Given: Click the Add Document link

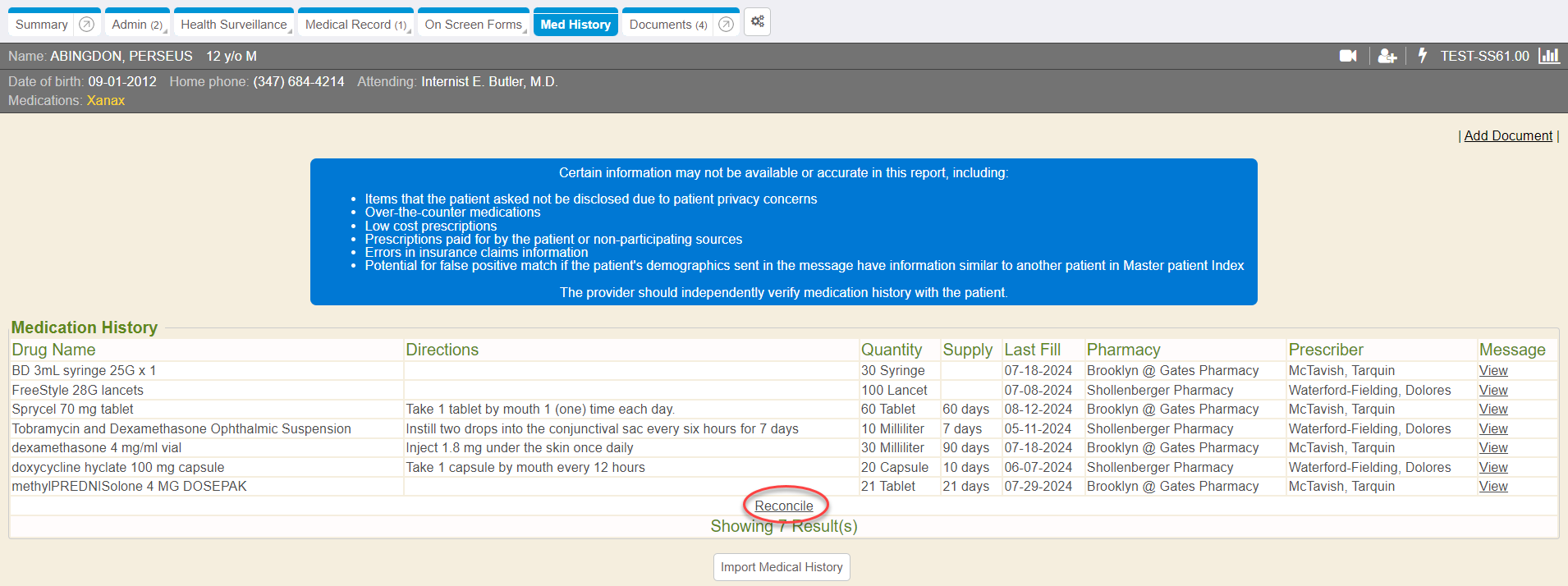Looking at the screenshot, I should tap(1508, 136).
